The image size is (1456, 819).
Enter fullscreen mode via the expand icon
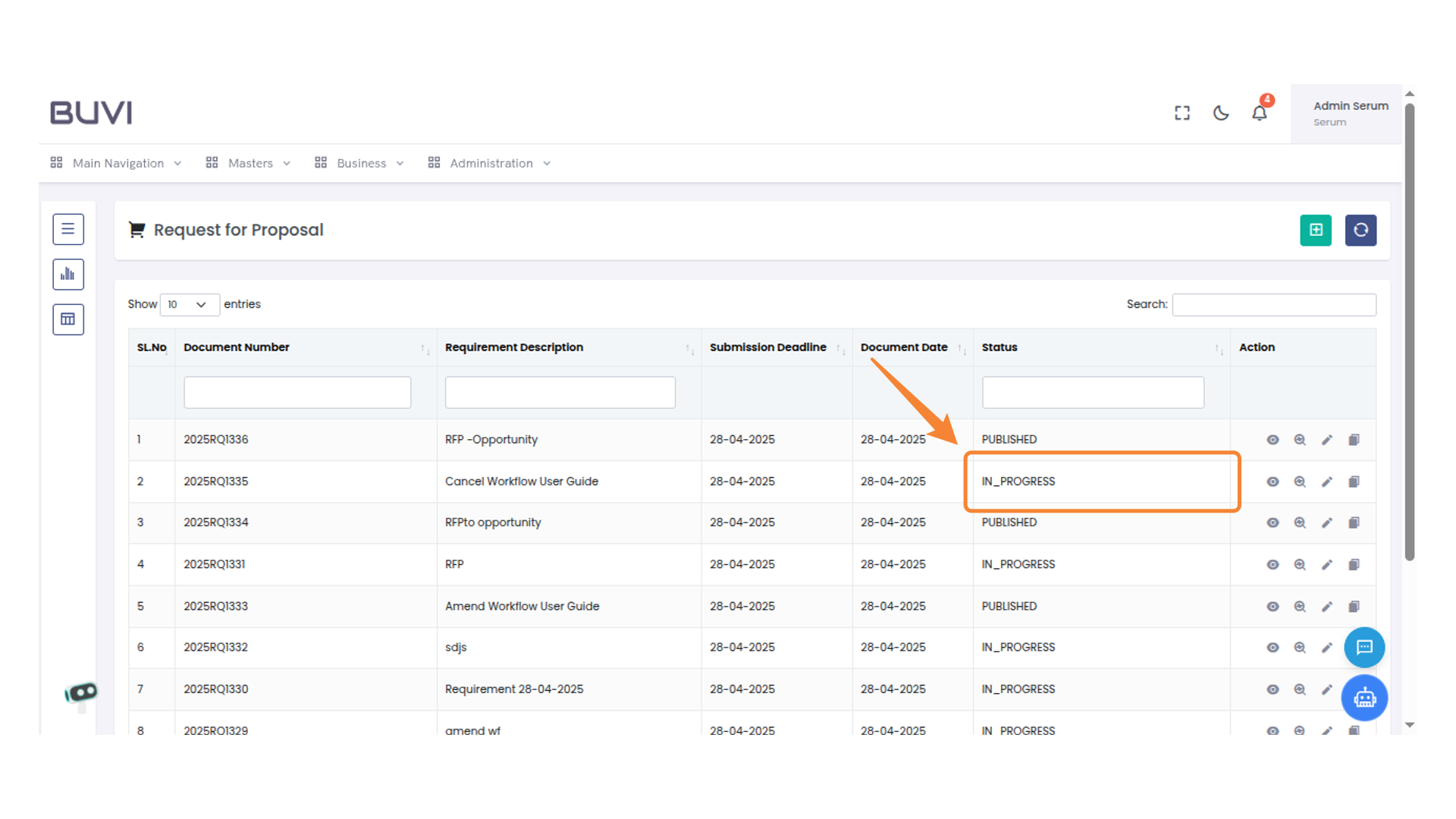click(1181, 113)
